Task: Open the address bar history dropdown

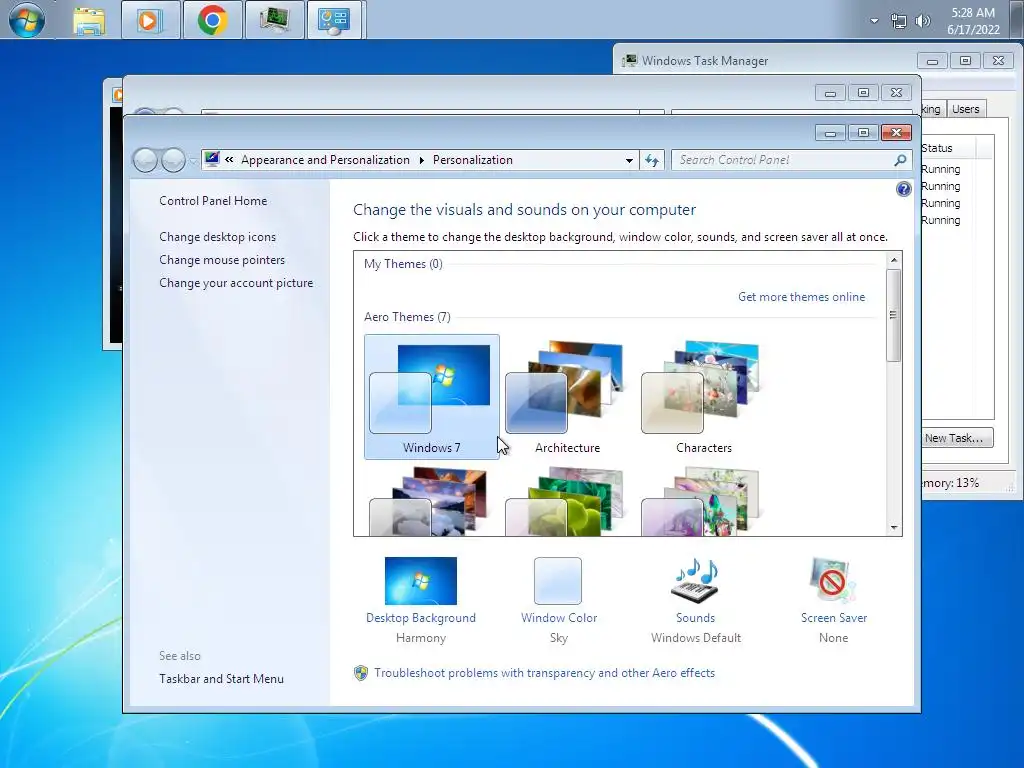Action: (629, 160)
